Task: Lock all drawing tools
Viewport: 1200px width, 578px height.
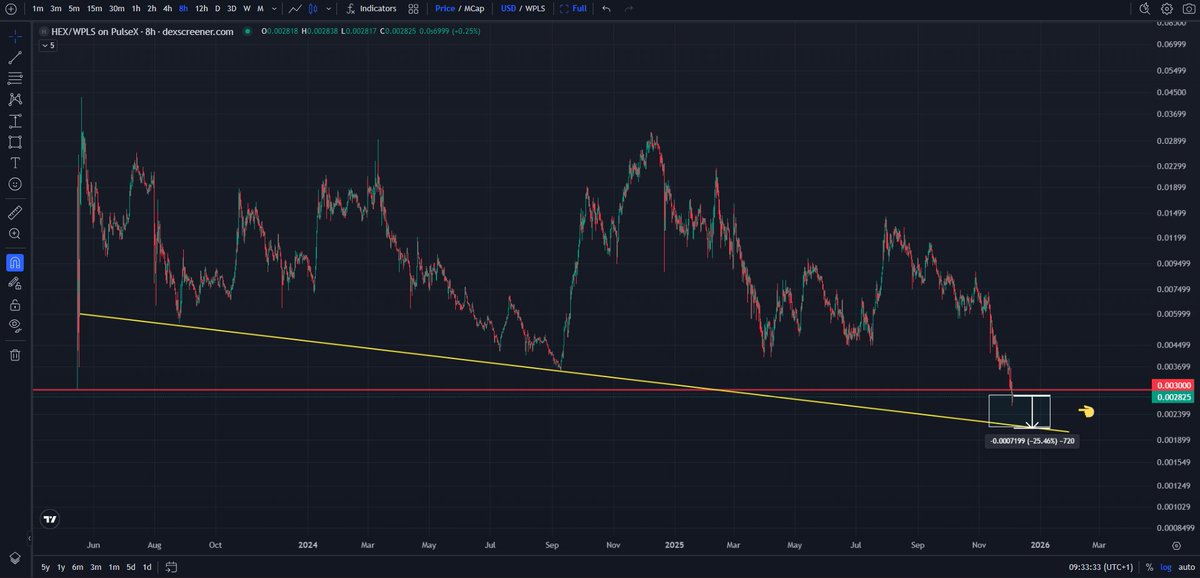Action: pos(15,304)
